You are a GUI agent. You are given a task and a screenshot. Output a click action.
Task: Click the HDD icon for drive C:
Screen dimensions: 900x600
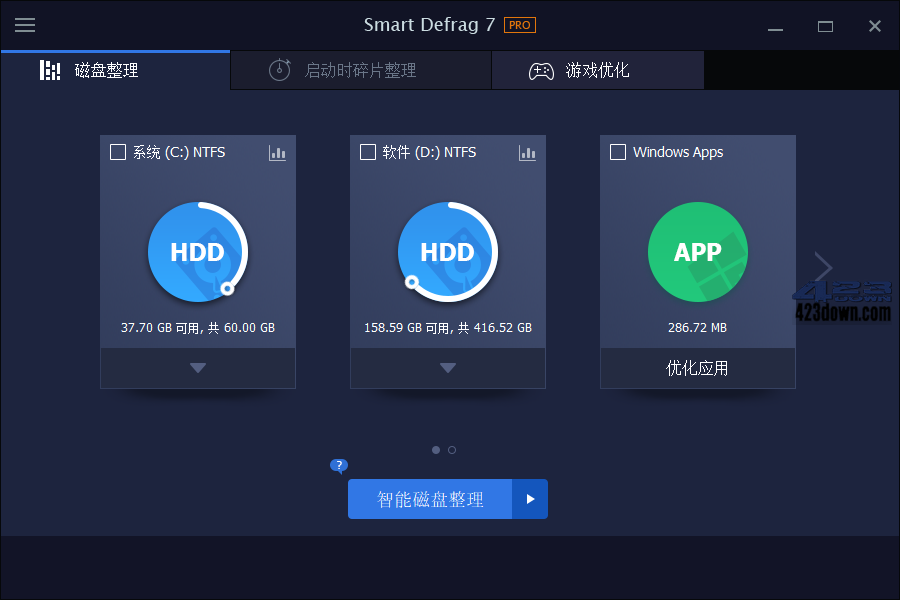(197, 252)
